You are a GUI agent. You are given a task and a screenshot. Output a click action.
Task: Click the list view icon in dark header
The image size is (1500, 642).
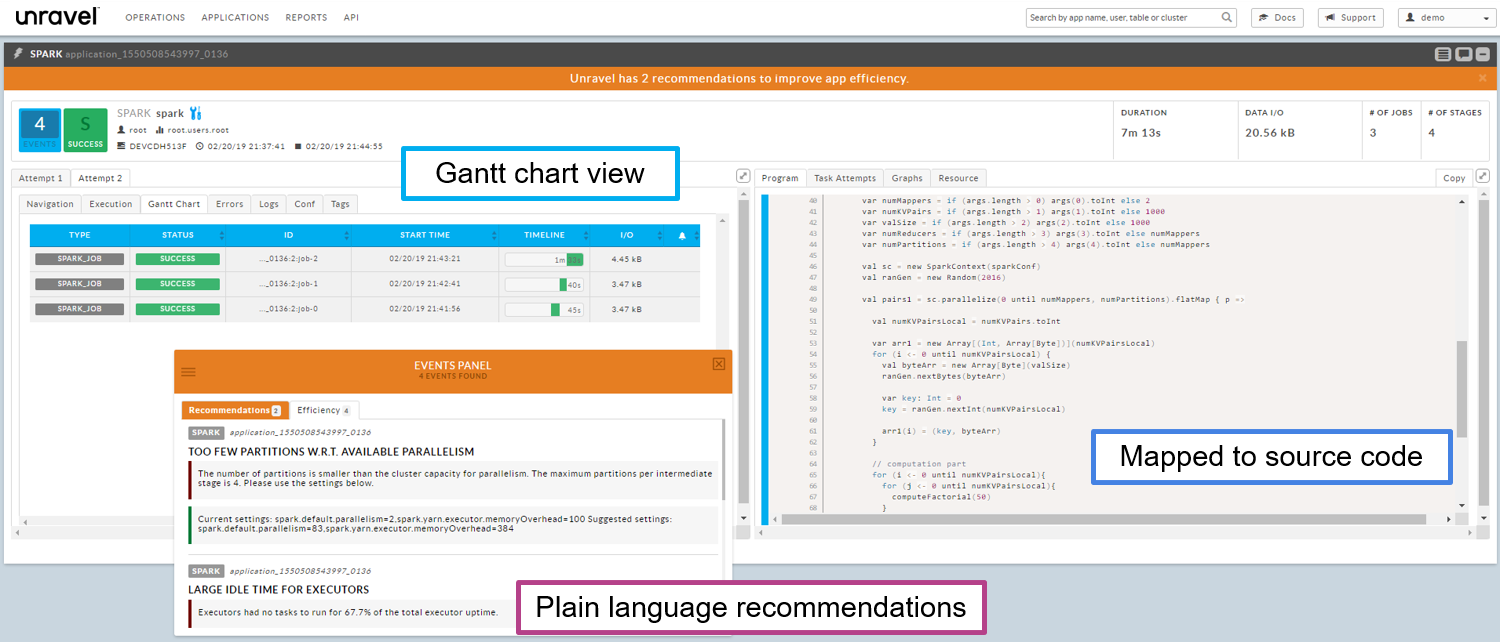click(x=1443, y=54)
